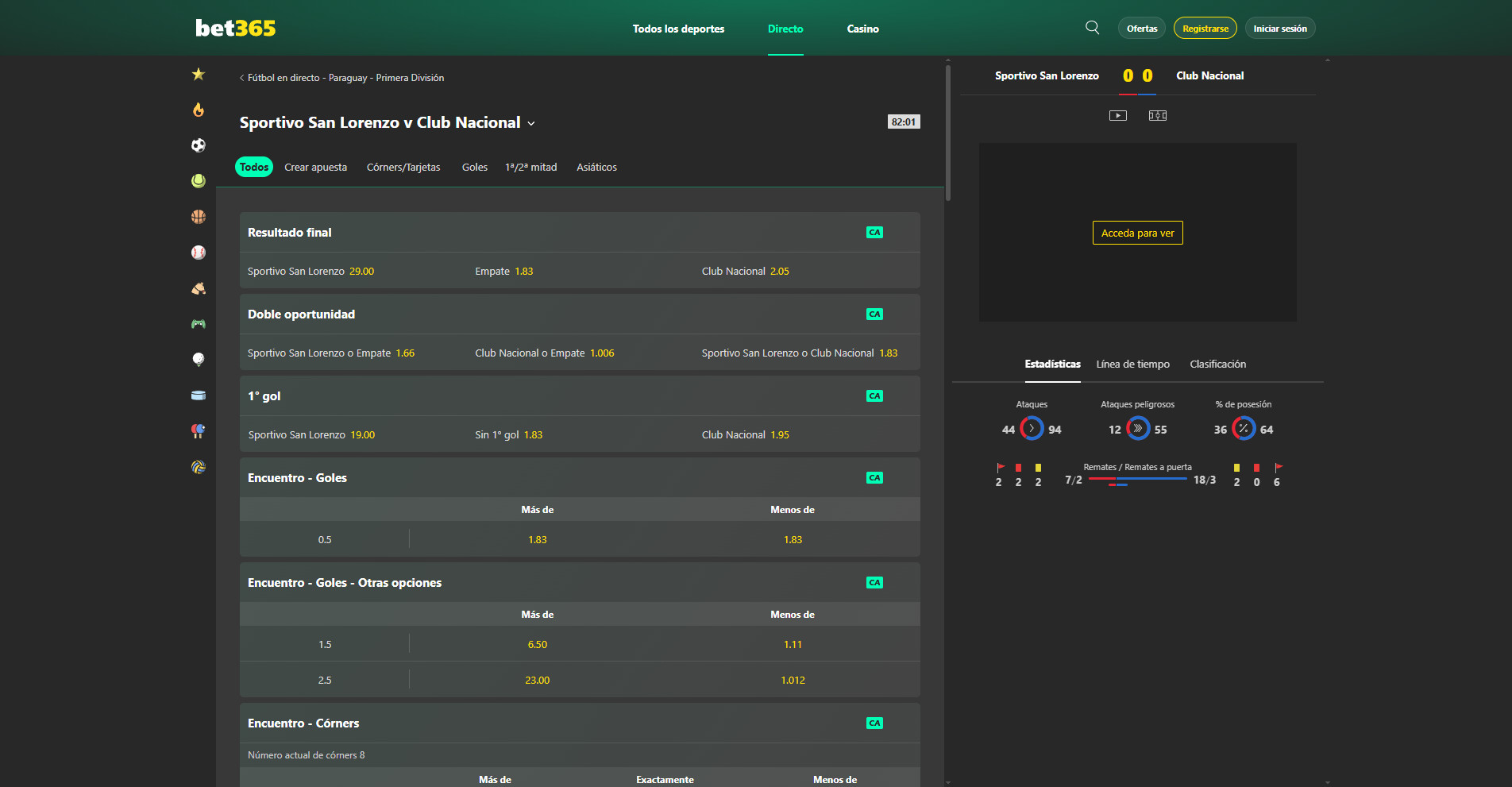Click Acceda para ver in the video panel

1138,233
